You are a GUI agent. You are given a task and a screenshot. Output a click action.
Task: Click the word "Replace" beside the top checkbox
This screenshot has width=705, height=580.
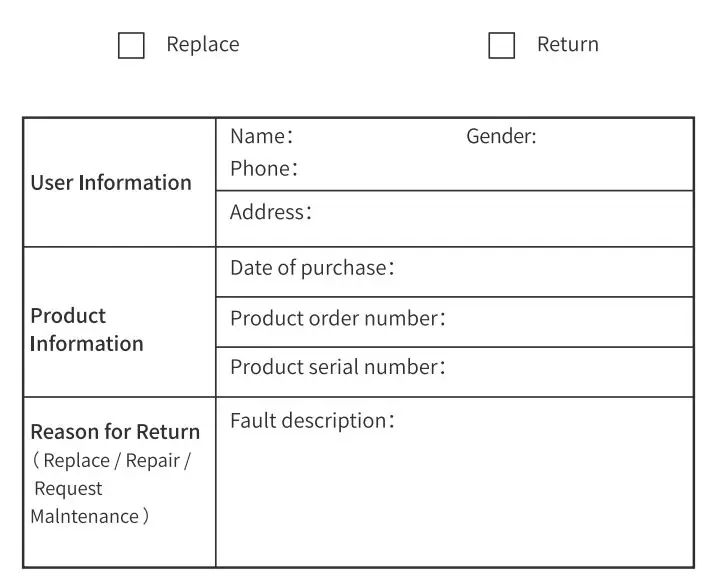coord(202,45)
